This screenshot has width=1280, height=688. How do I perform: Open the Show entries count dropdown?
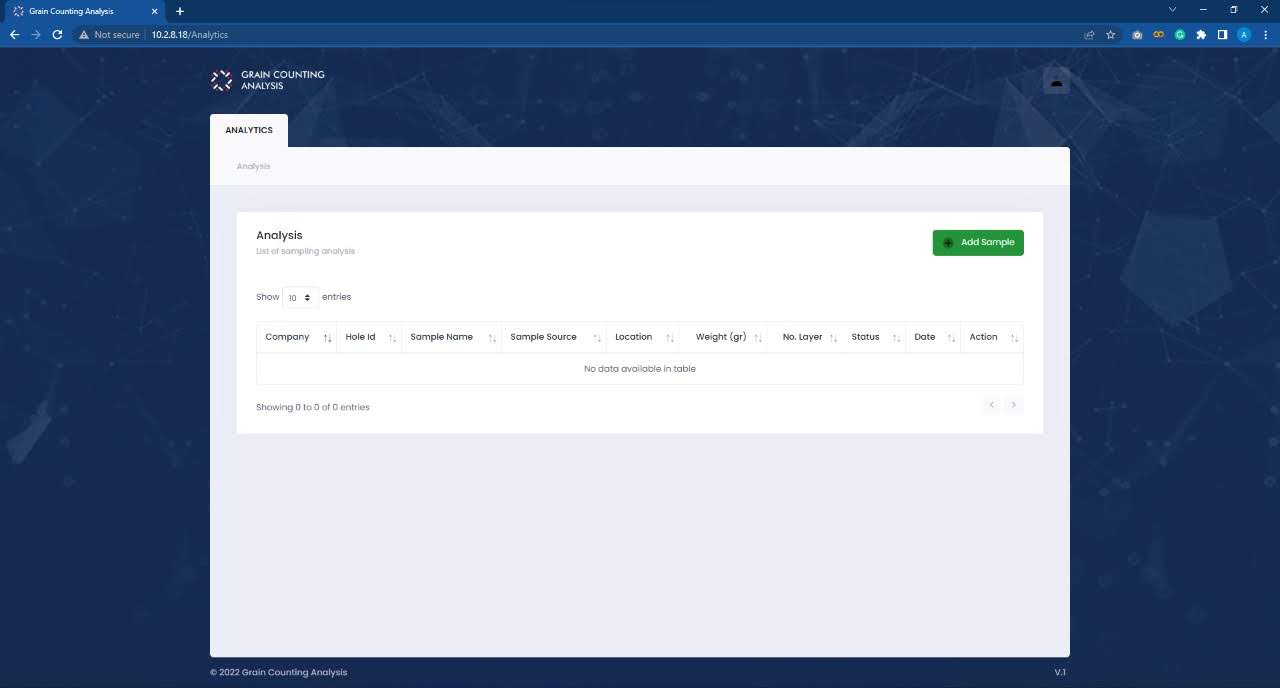tap(300, 298)
